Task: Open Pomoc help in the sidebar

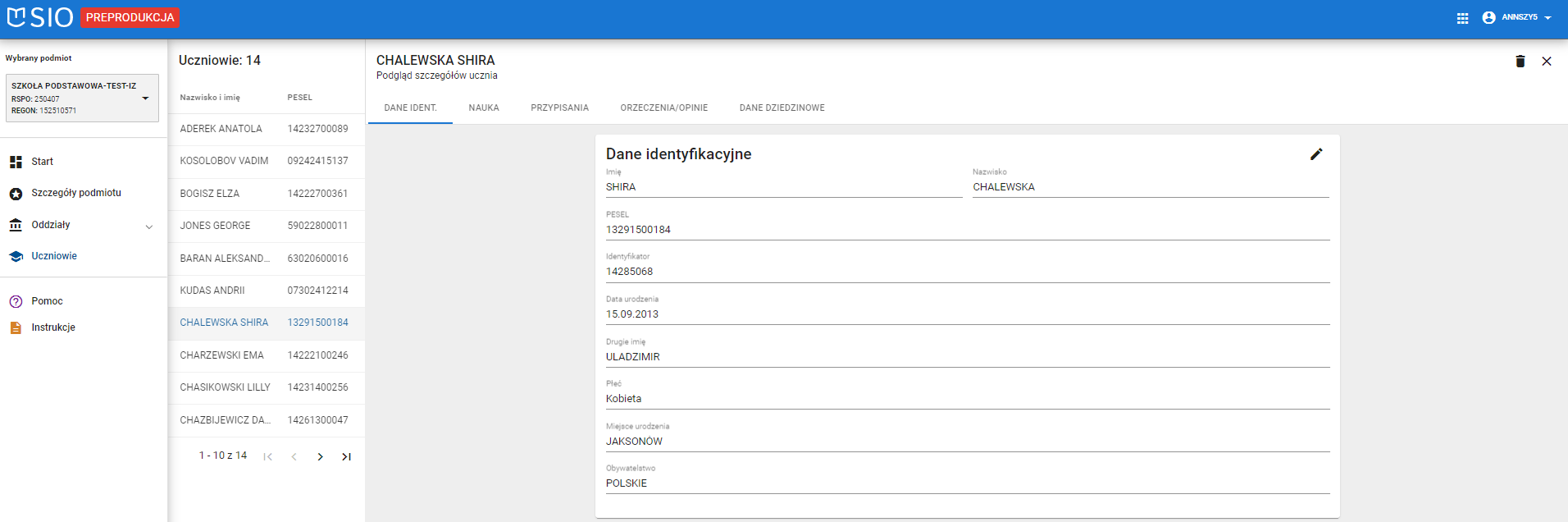Action: 47,301
